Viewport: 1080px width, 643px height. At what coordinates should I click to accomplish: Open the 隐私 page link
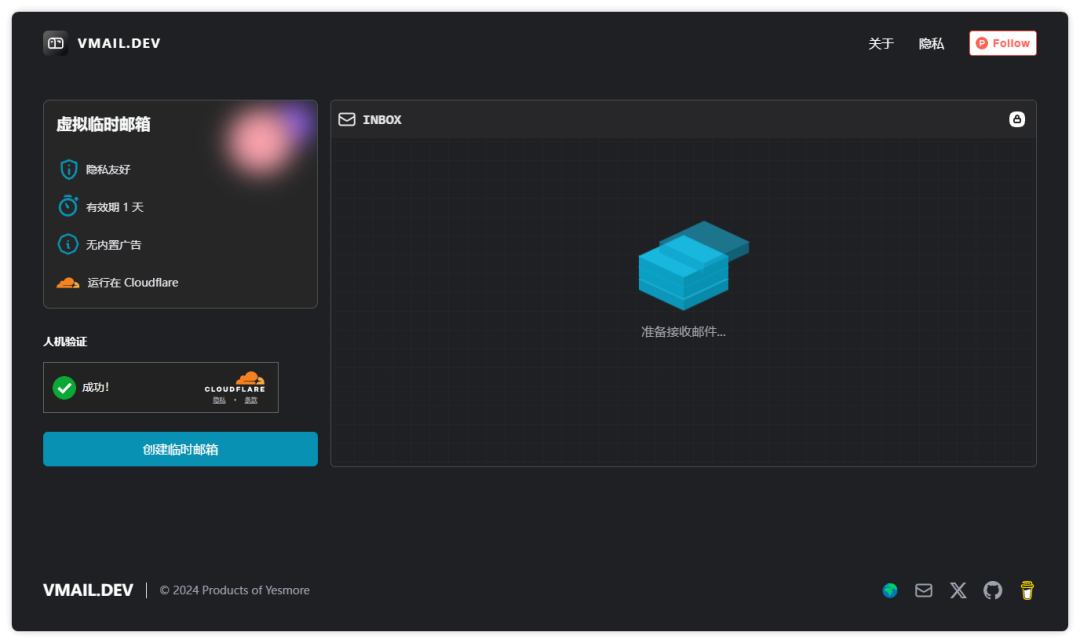tap(931, 43)
